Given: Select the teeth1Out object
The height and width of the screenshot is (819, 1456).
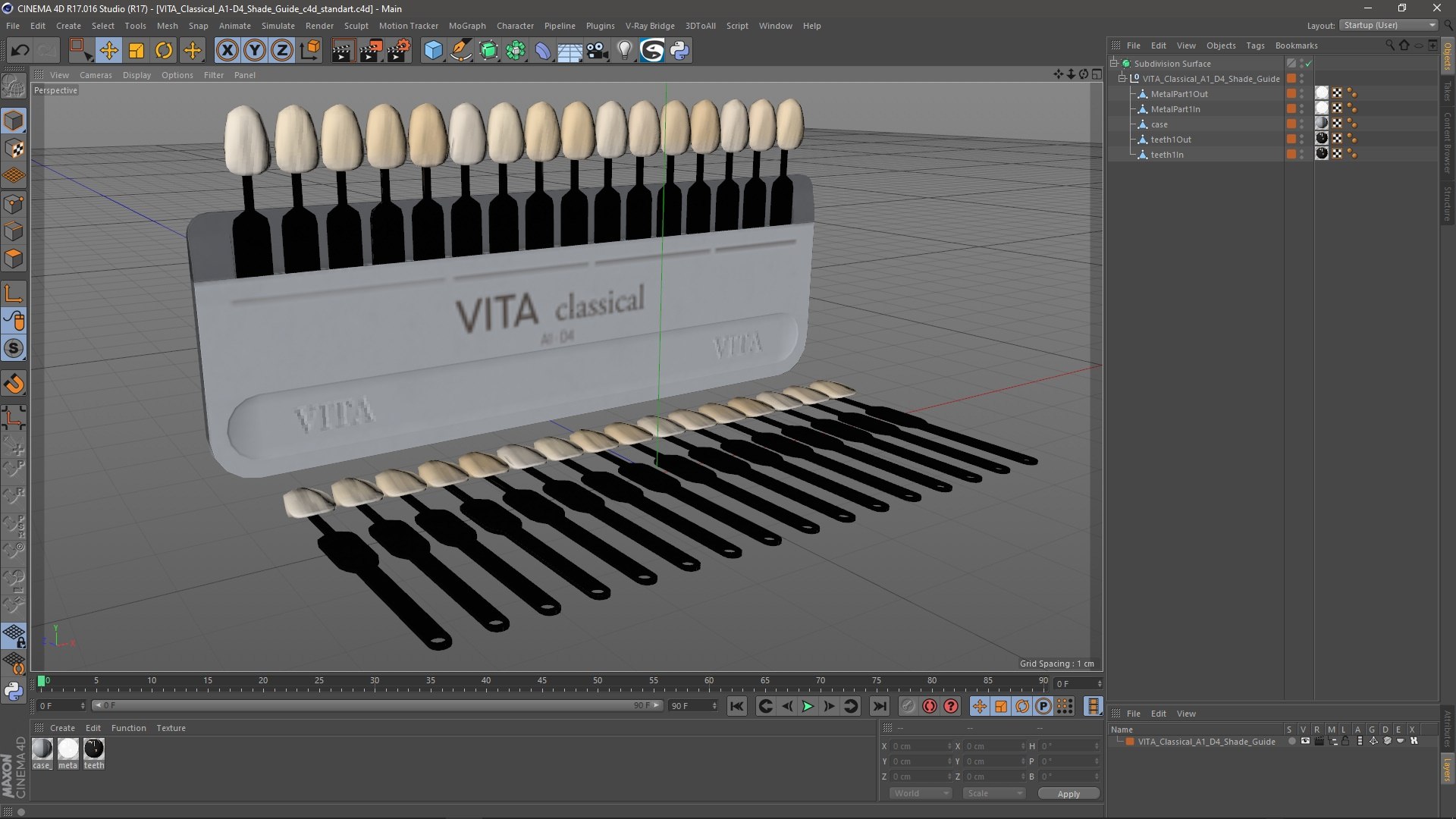Looking at the screenshot, I should (1171, 140).
